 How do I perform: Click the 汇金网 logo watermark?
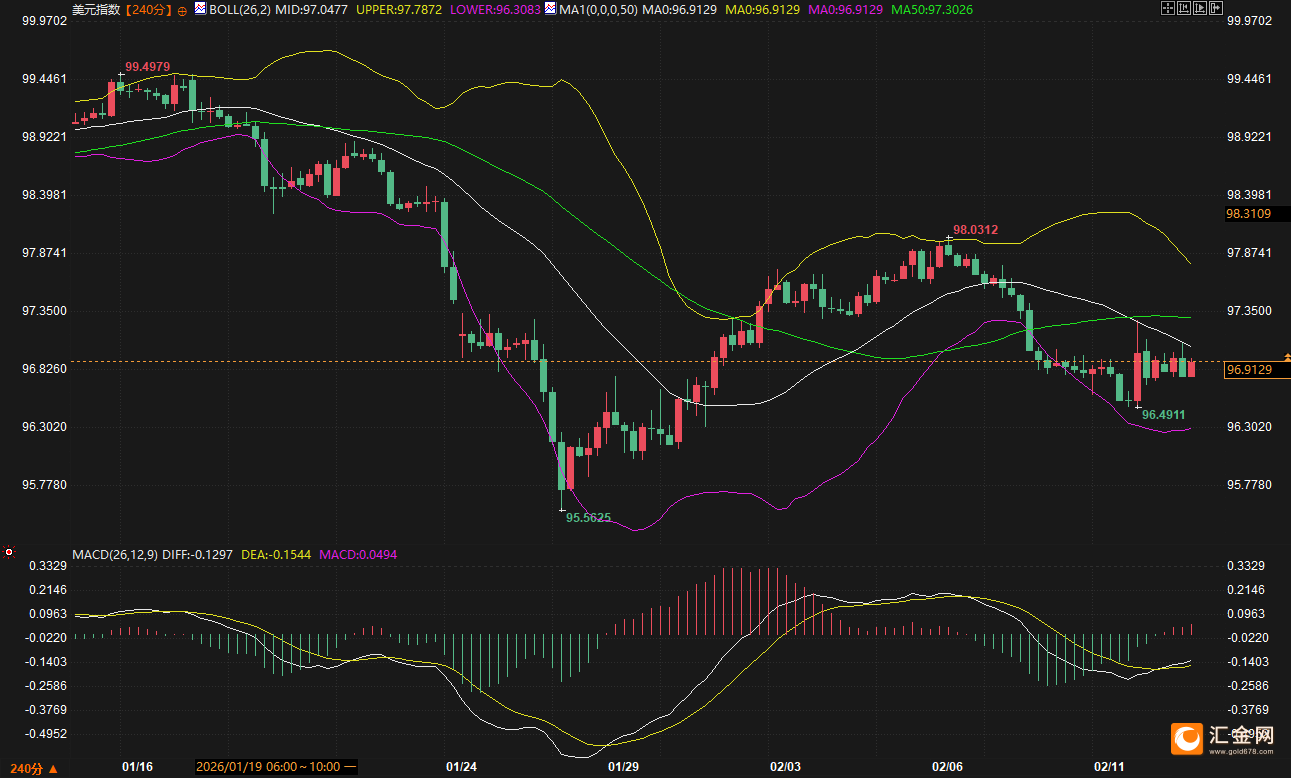[x=1222, y=738]
